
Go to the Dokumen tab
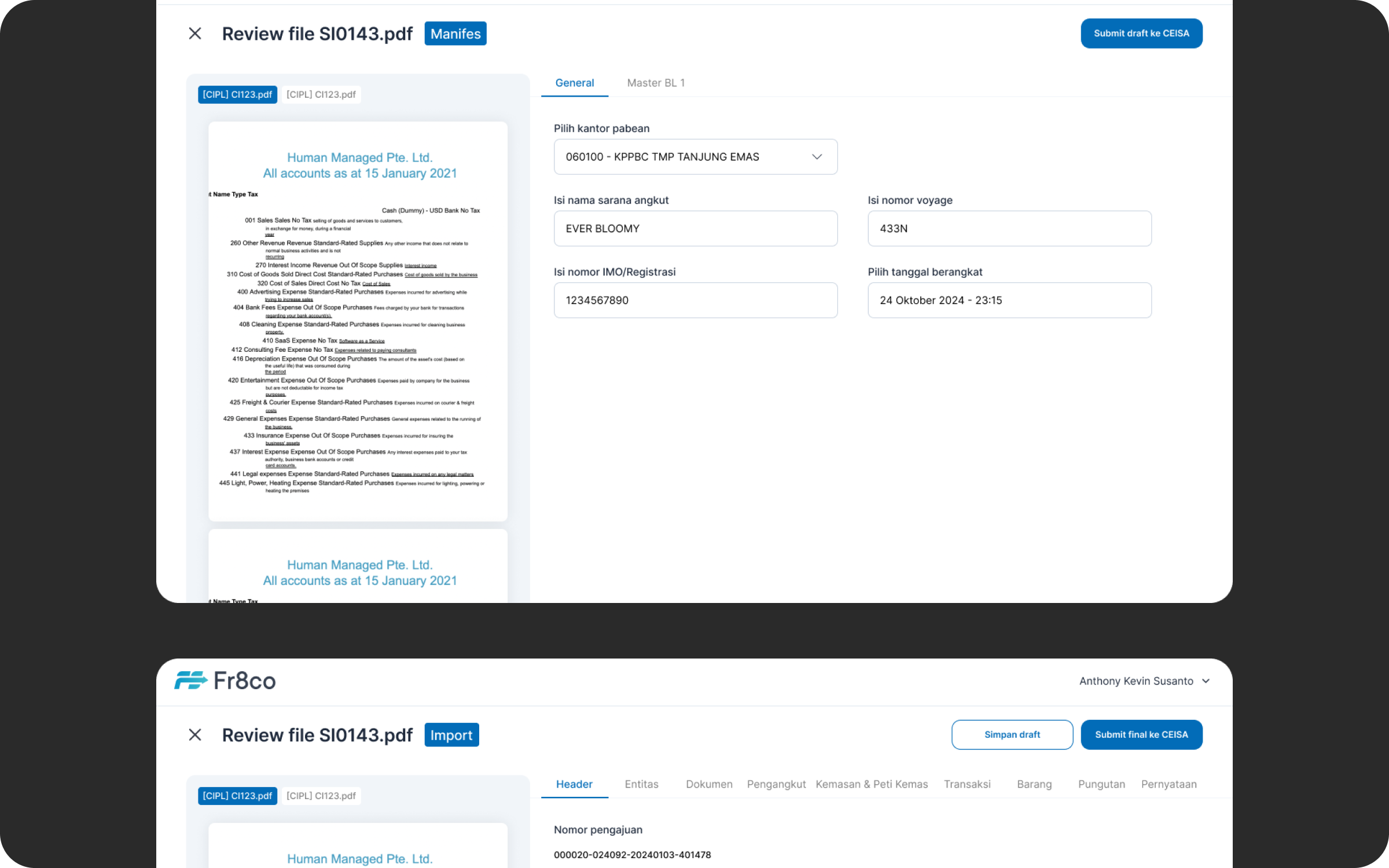coord(709,784)
